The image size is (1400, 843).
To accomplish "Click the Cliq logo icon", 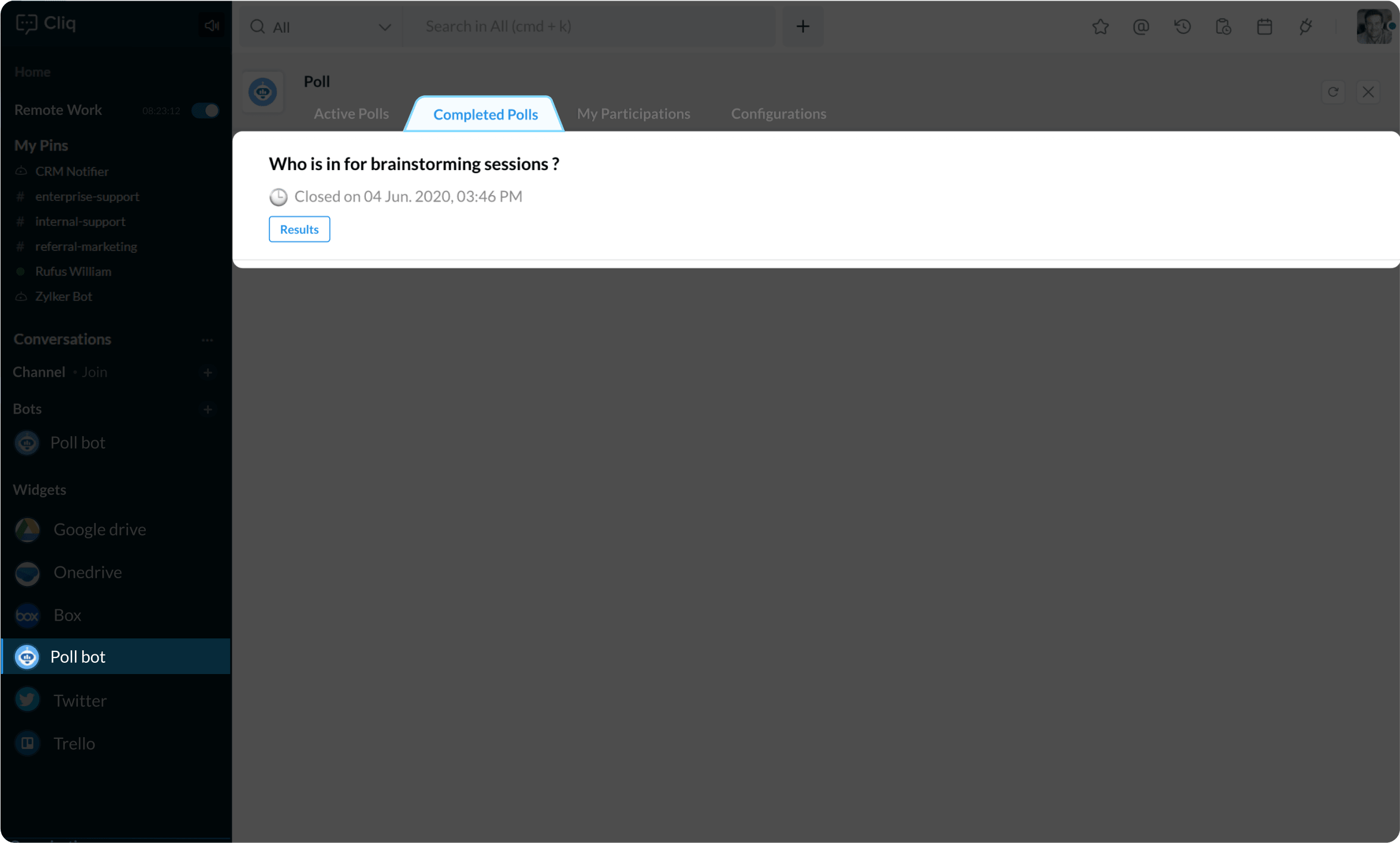I will click(x=27, y=24).
